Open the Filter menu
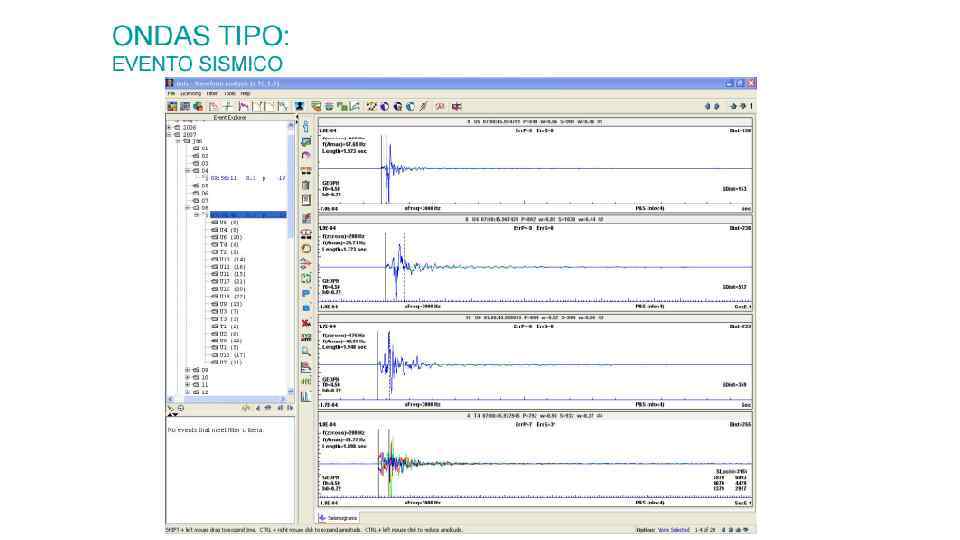Viewport: 960px width, 540px height. (x=212, y=94)
